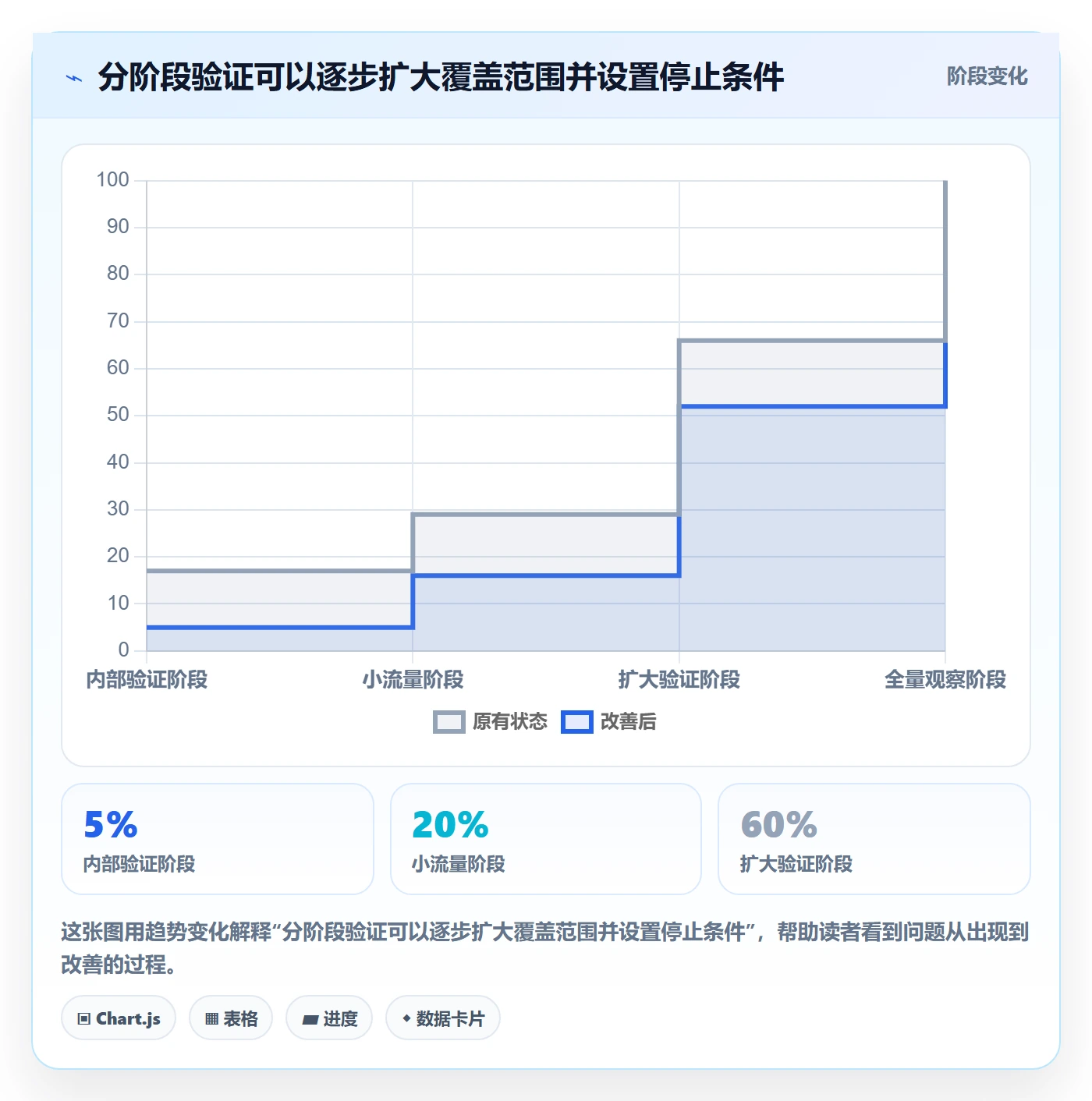This screenshot has width=1092, height=1101.
Task: Click the 全量观察阶段 x-axis label
Action: click(945, 680)
